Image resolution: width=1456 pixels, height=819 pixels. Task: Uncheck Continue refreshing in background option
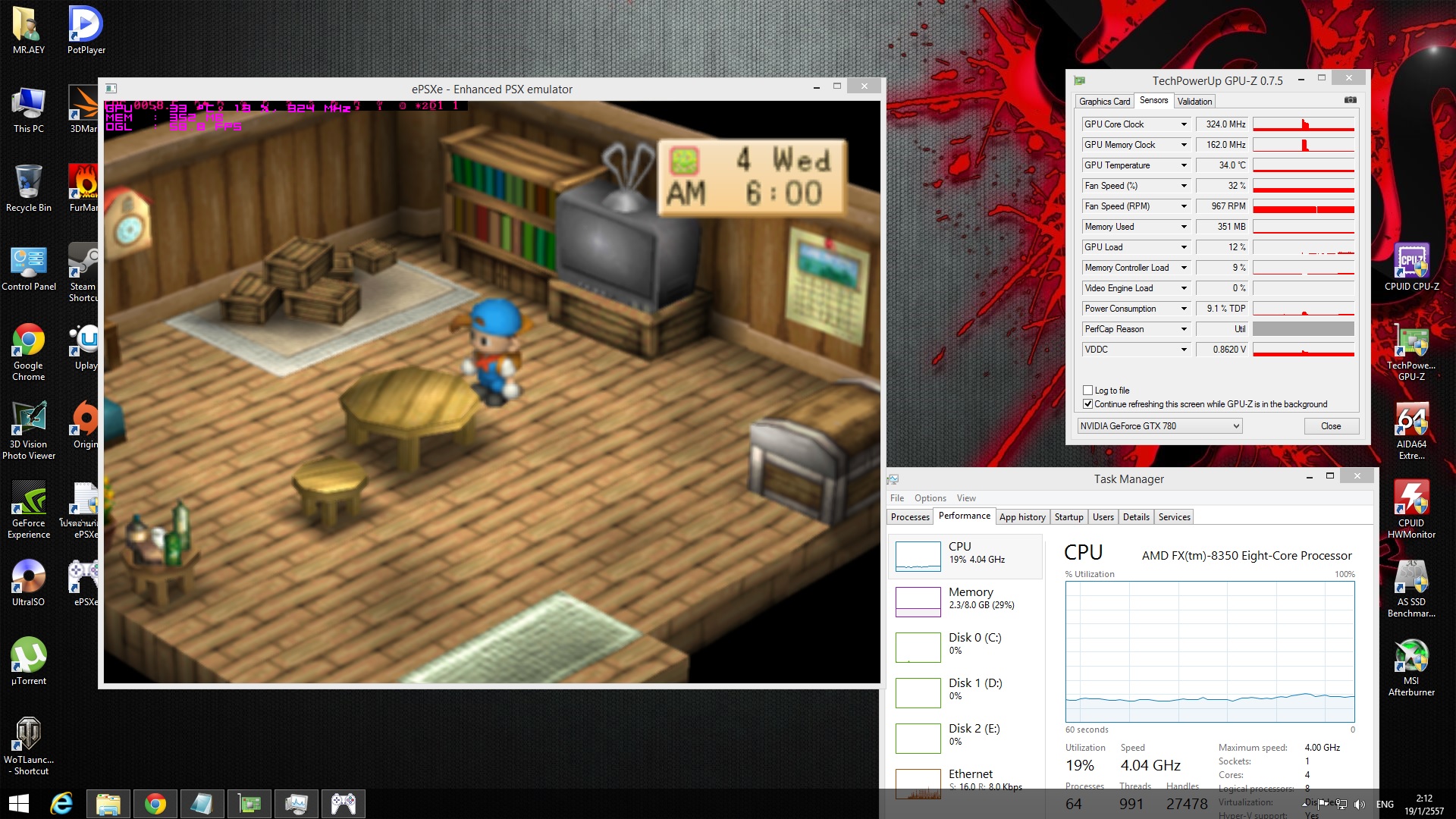pyautogui.click(x=1088, y=404)
